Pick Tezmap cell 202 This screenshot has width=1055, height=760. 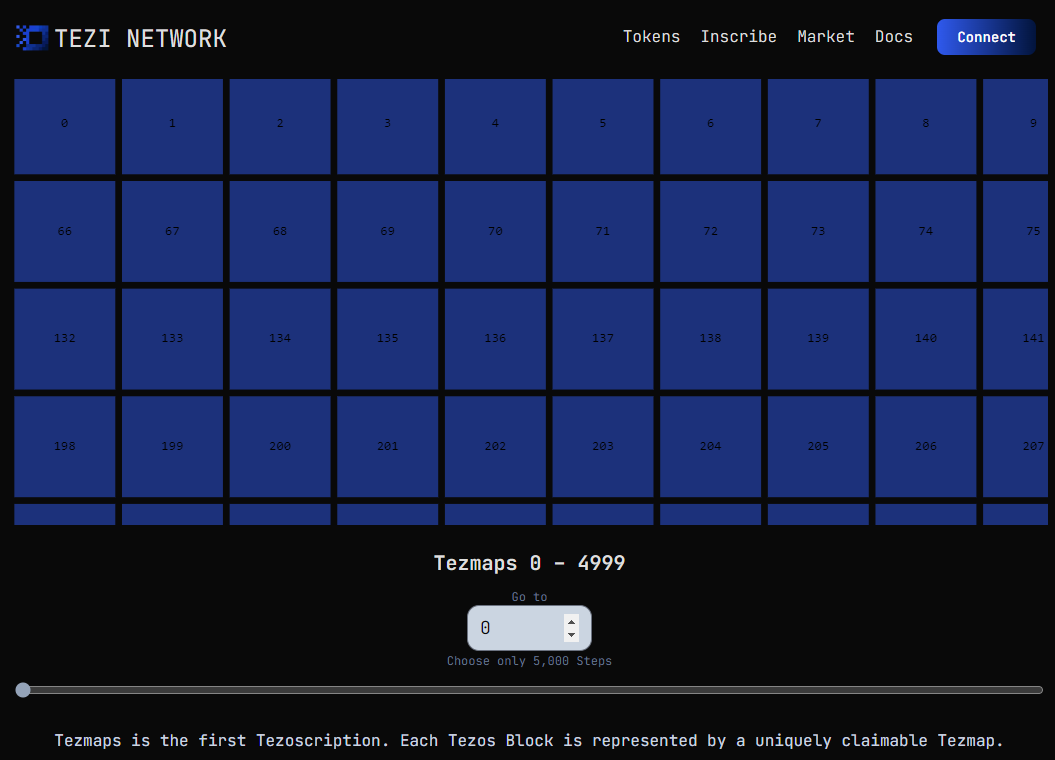[x=495, y=447]
